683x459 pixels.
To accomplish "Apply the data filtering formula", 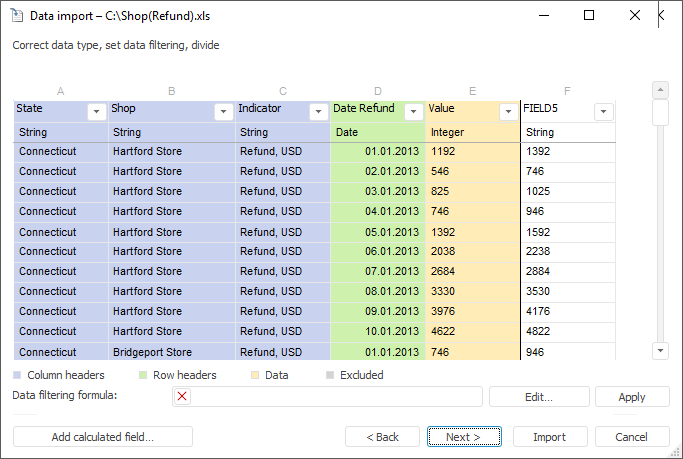I will click(x=632, y=397).
